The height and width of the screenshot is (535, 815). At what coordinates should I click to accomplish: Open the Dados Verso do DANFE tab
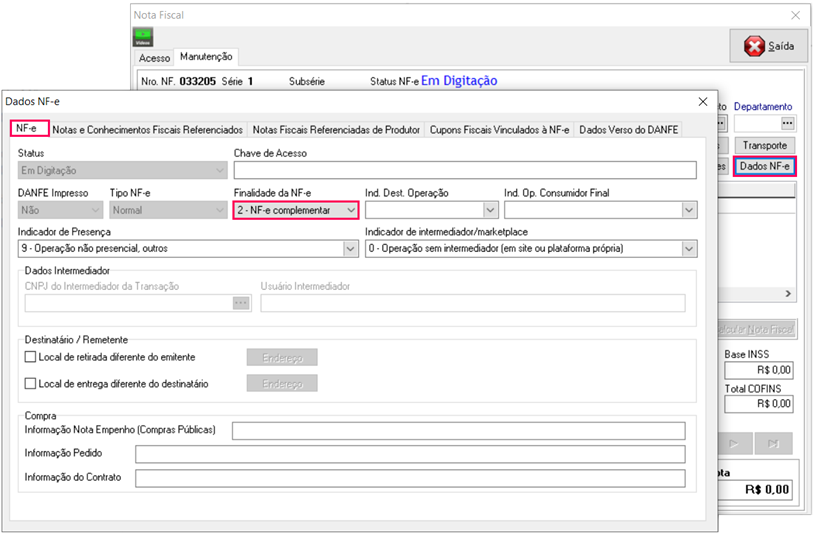click(x=628, y=130)
